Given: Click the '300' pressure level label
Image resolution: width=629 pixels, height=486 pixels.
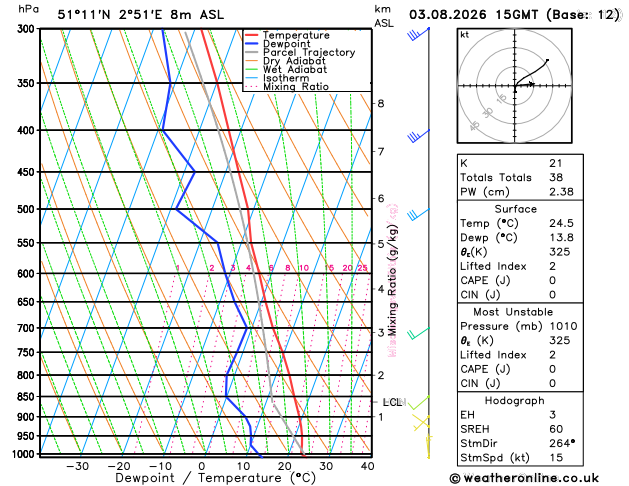Looking at the screenshot, I should pyautogui.click(x=28, y=29).
